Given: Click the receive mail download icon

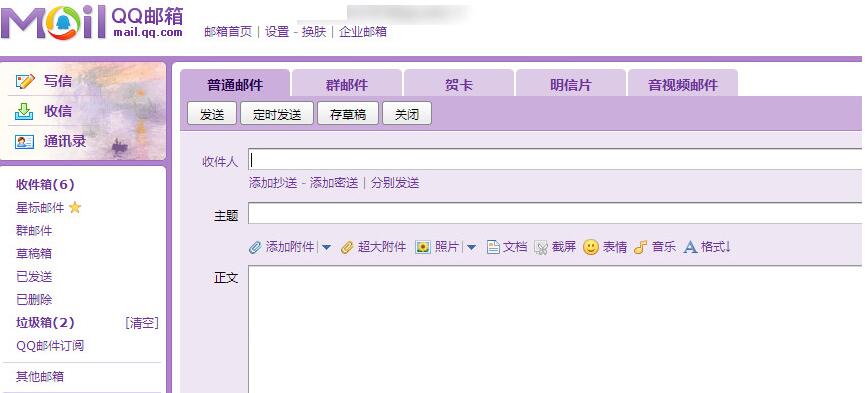Looking at the screenshot, I should [x=25, y=111].
